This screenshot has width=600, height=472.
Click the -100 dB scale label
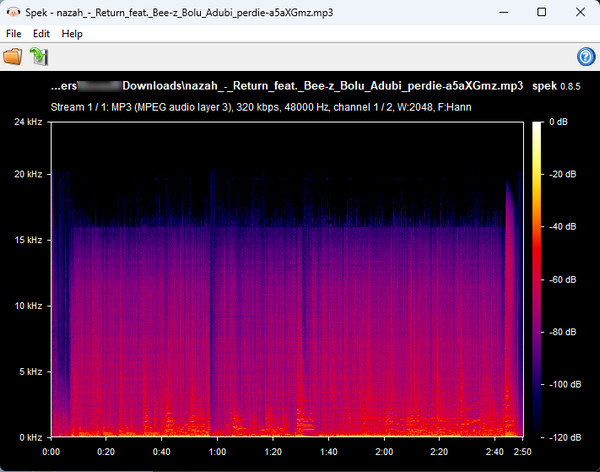click(565, 384)
